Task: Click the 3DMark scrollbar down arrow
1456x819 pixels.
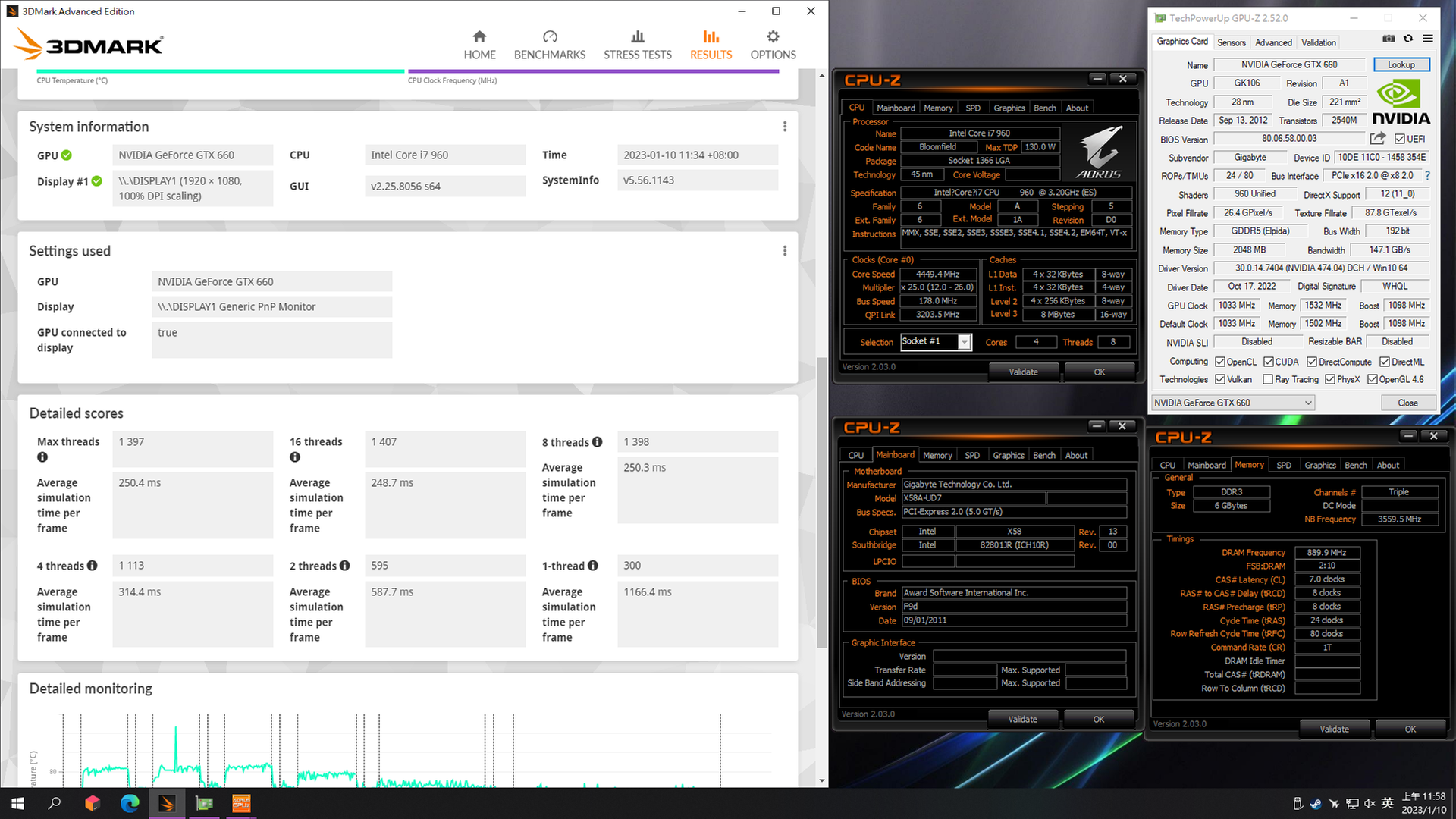Action: pyautogui.click(x=822, y=780)
